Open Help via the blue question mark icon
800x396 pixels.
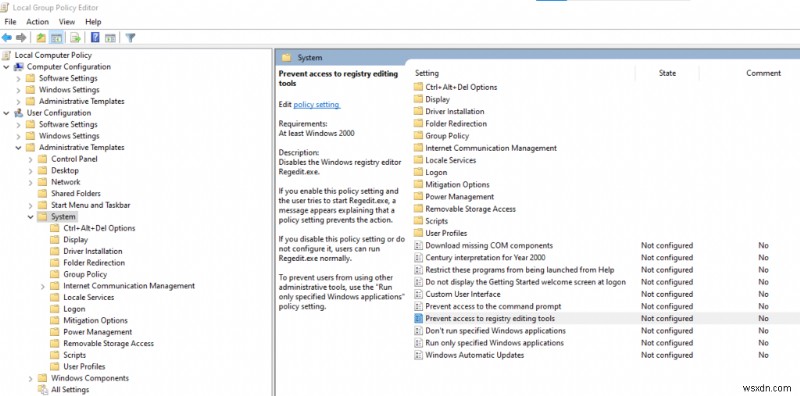click(95, 38)
